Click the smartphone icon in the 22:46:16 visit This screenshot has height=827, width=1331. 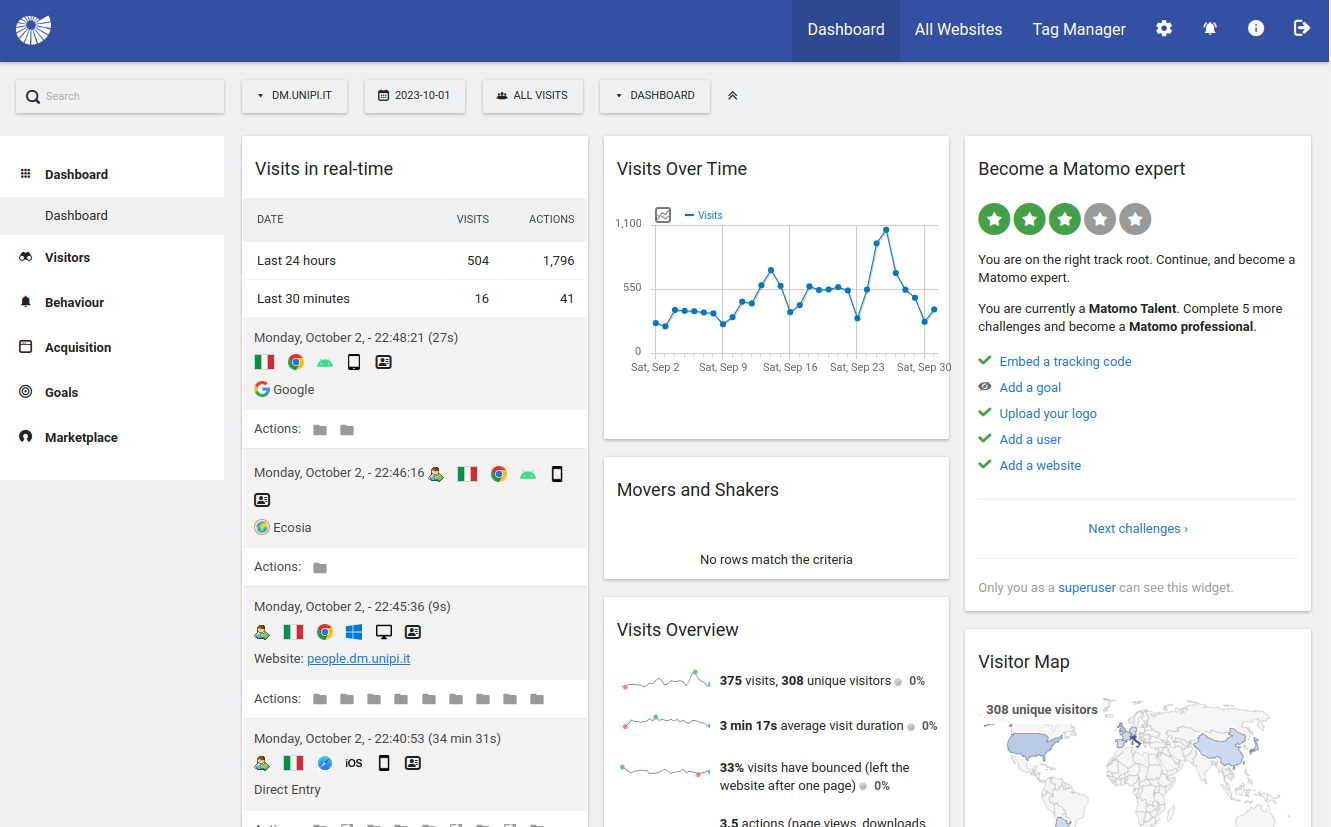point(557,474)
